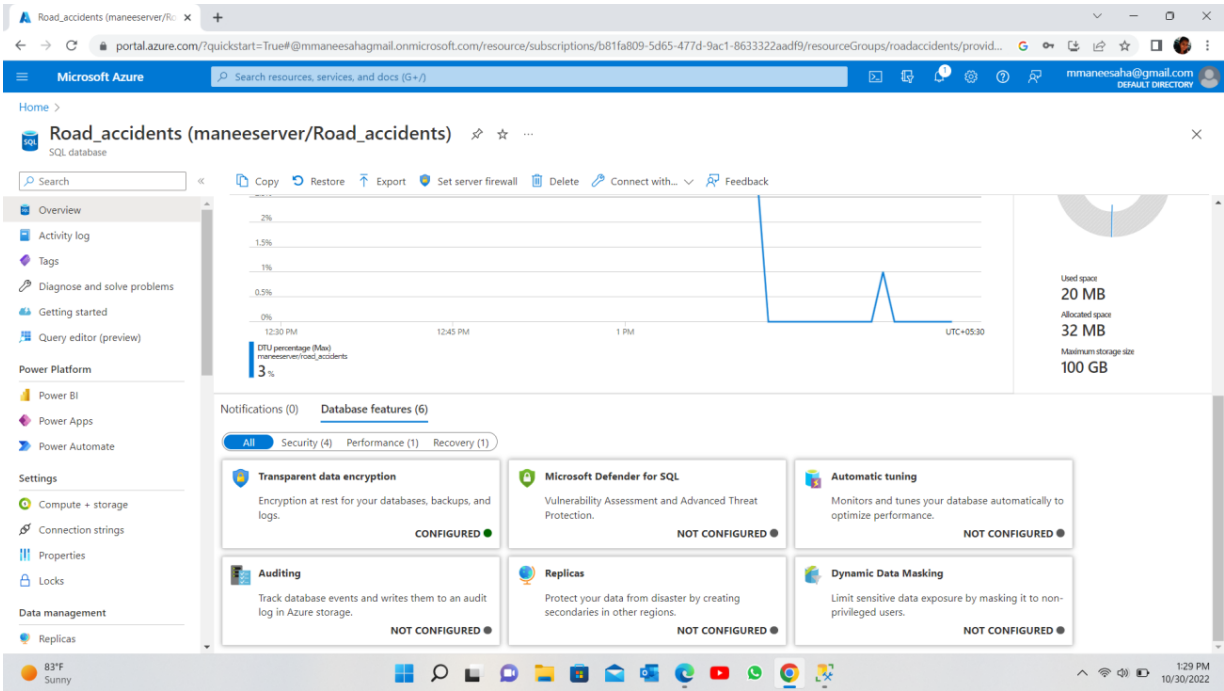The image size is (1224, 691).
Task: Click Feedback in the command bar
Action: (x=737, y=181)
